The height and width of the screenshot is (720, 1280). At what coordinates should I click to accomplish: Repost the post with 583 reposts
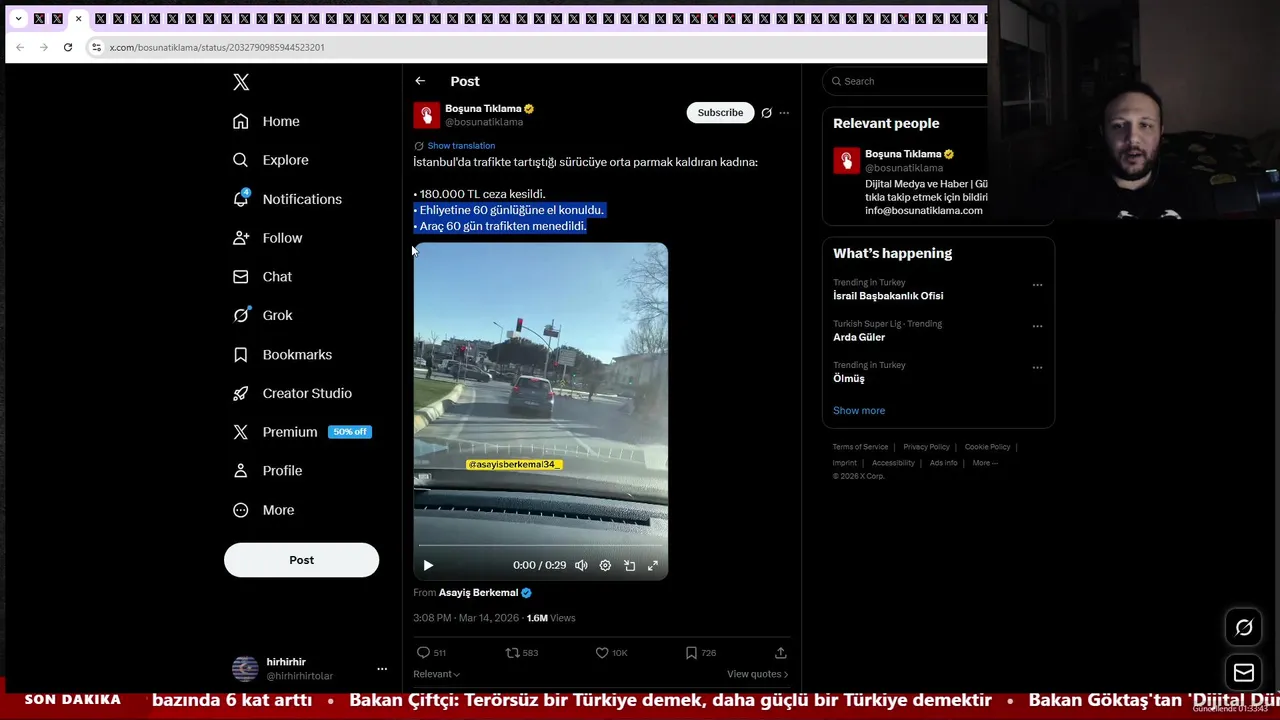coord(522,653)
